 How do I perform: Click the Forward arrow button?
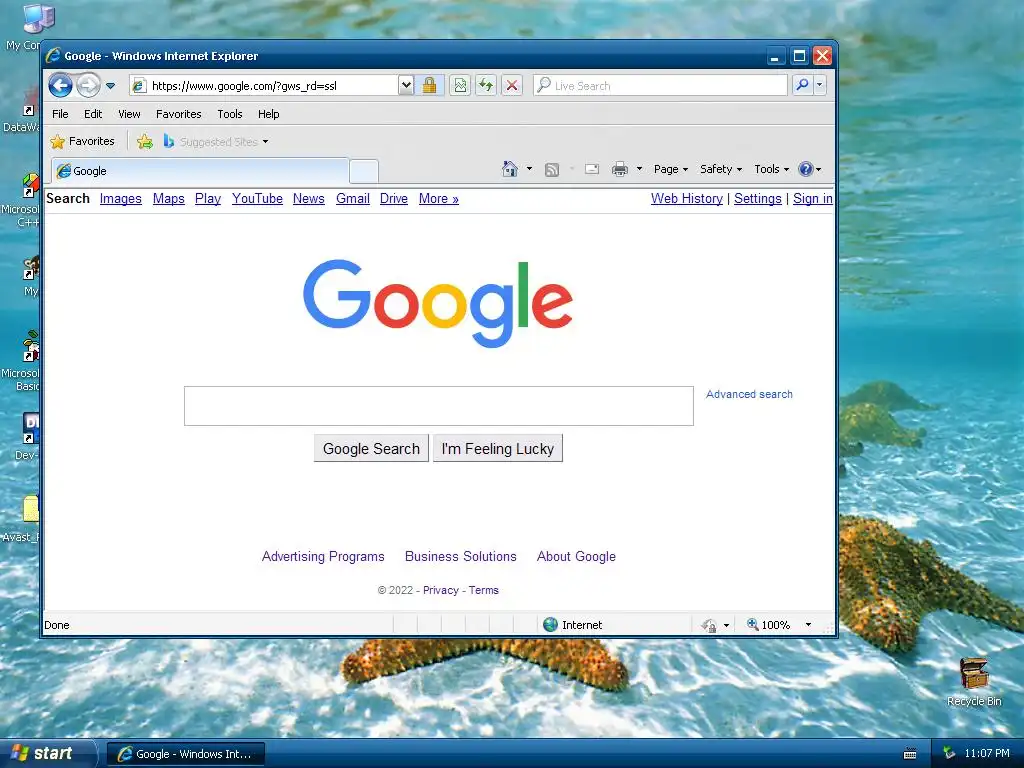88,86
